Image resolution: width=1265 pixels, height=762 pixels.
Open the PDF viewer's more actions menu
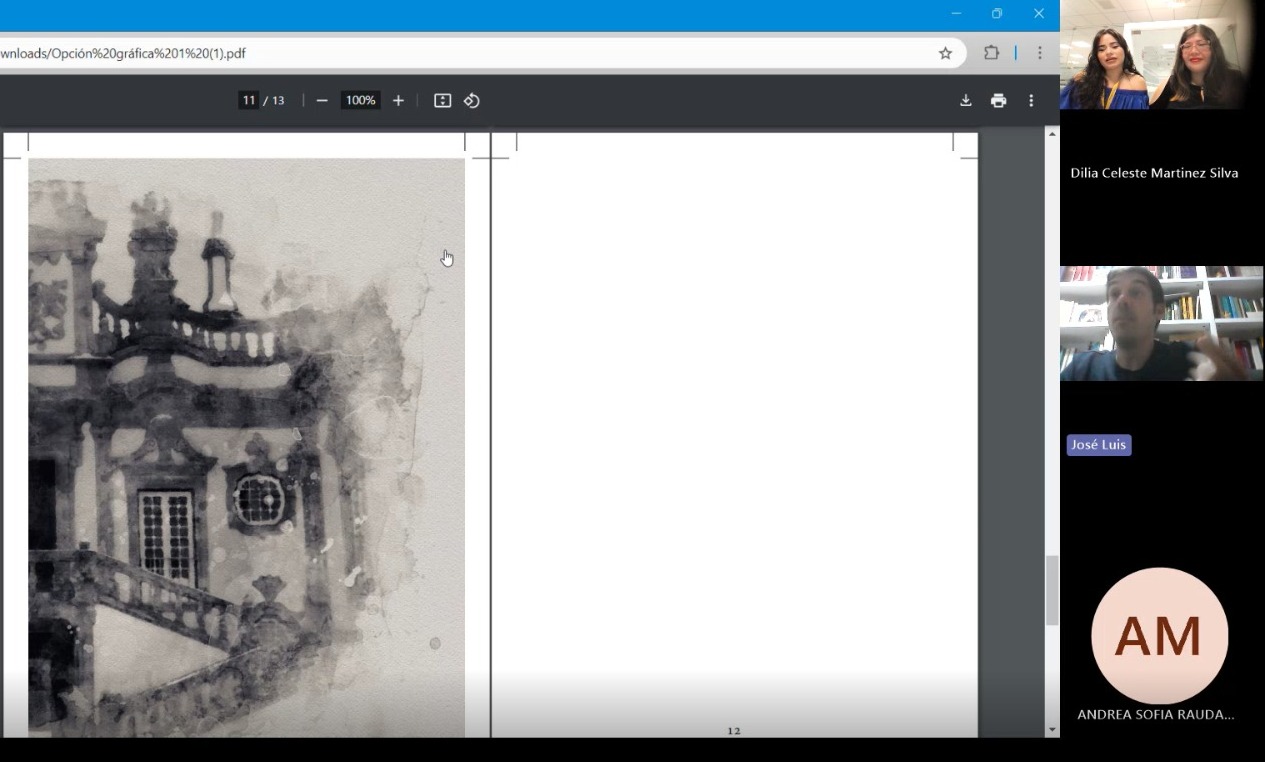point(1031,100)
